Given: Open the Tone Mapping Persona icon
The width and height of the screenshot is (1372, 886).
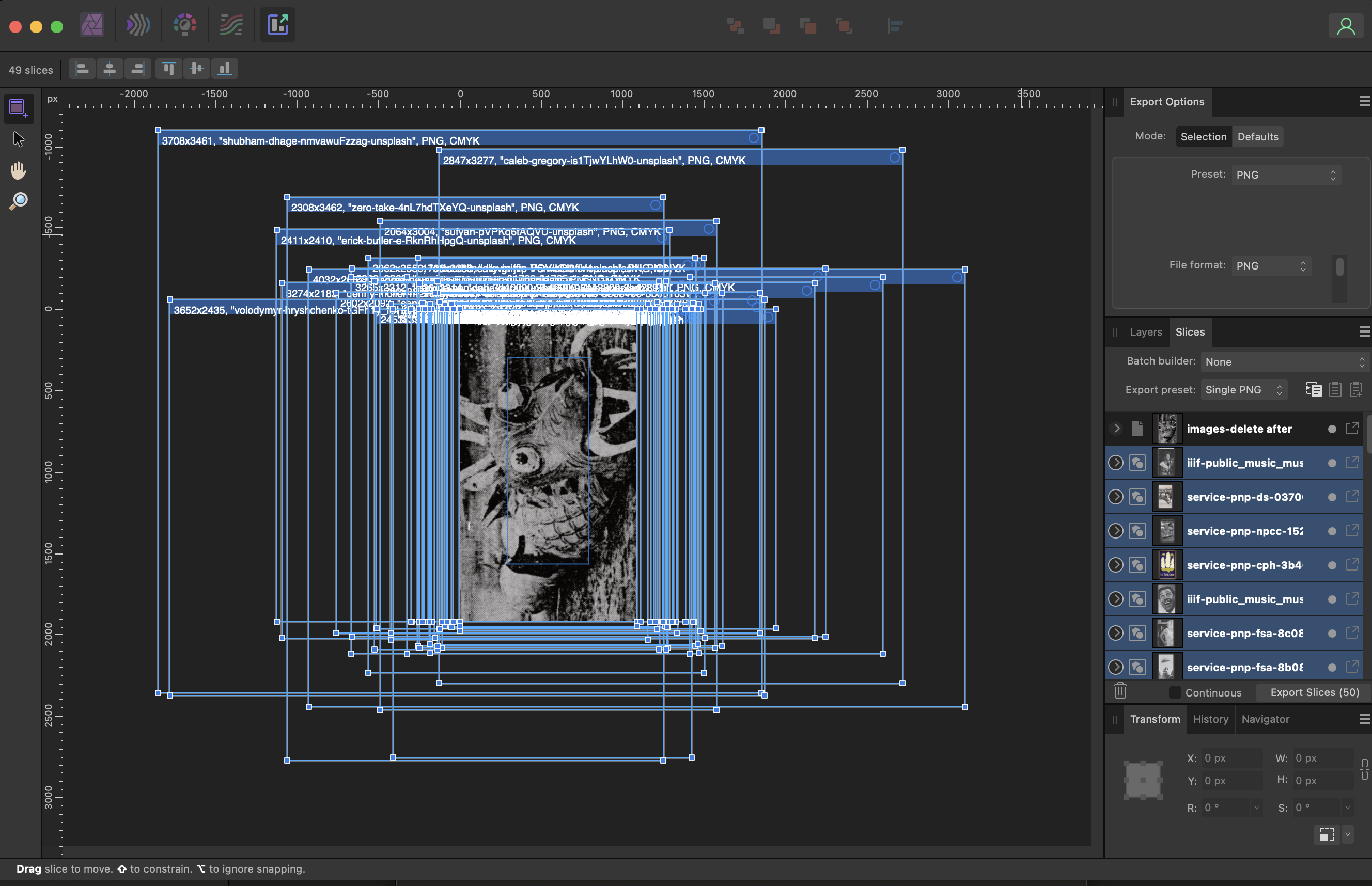Looking at the screenshot, I should (231, 25).
